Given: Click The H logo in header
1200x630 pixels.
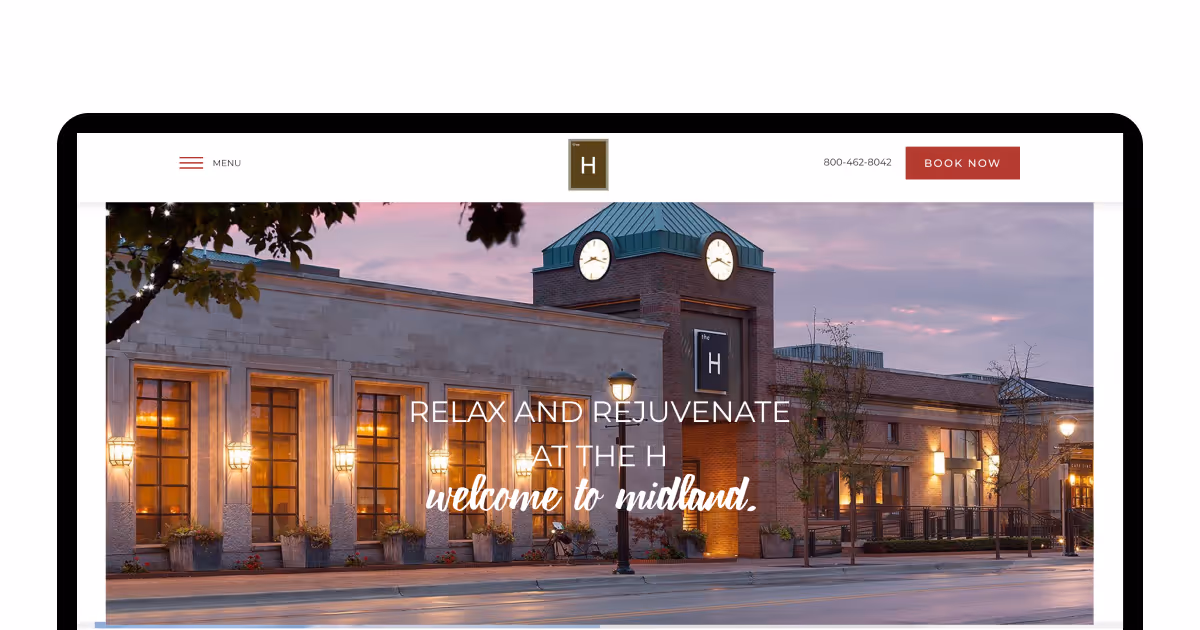Looking at the screenshot, I should [588, 165].
